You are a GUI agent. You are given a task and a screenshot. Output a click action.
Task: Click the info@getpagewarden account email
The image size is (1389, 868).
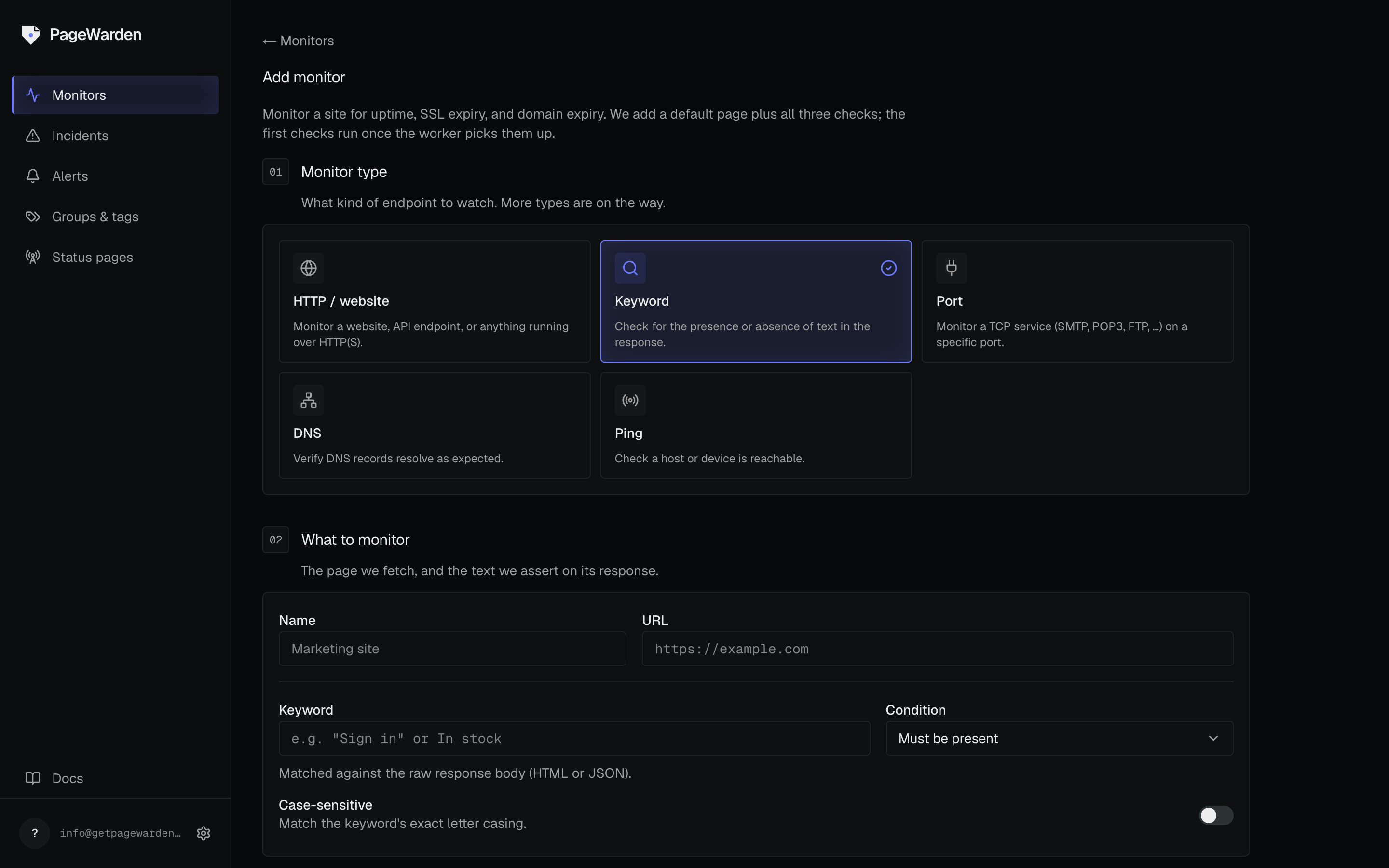click(120, 833)
